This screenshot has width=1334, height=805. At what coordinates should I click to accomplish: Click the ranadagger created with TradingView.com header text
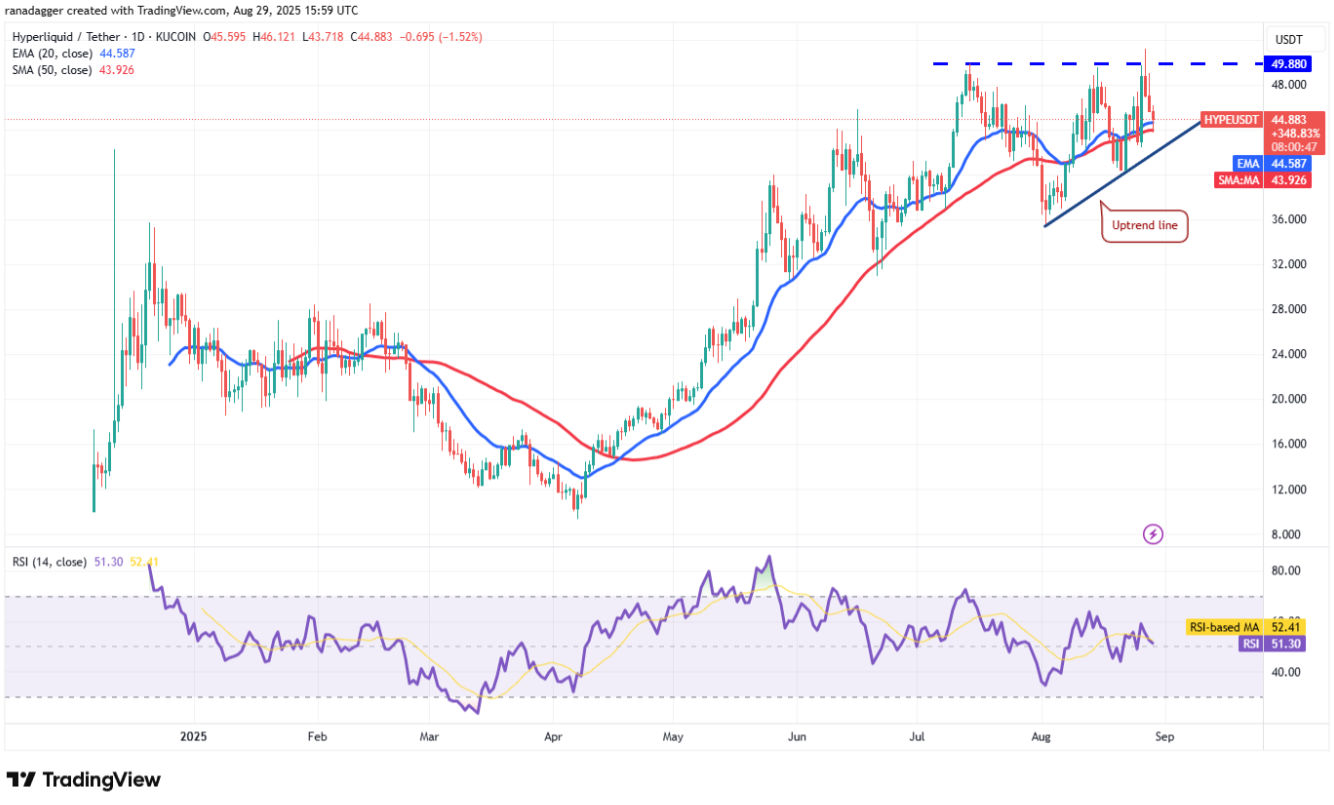coord(180,13)
